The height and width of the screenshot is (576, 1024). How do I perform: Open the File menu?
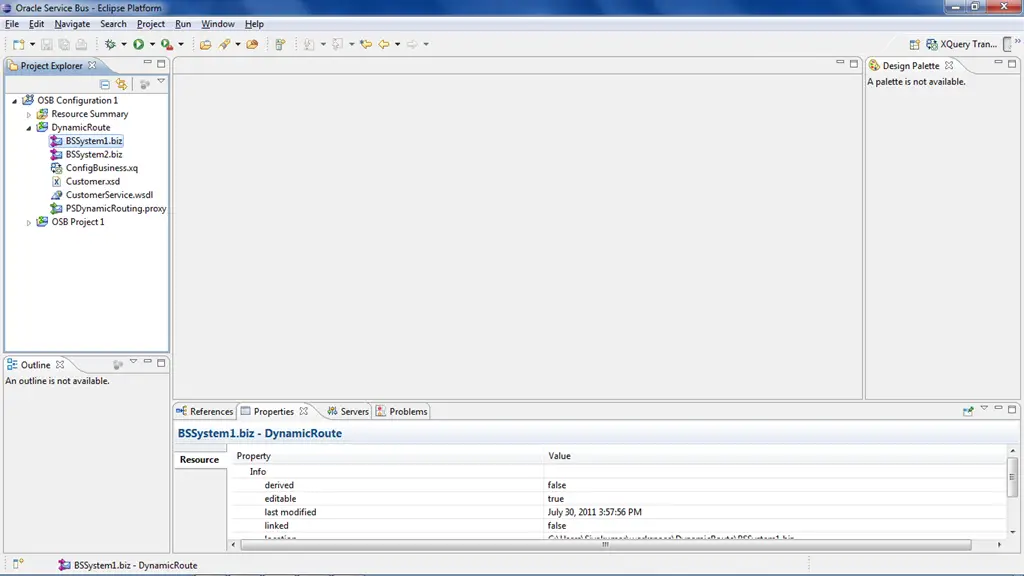coord(12,24)
